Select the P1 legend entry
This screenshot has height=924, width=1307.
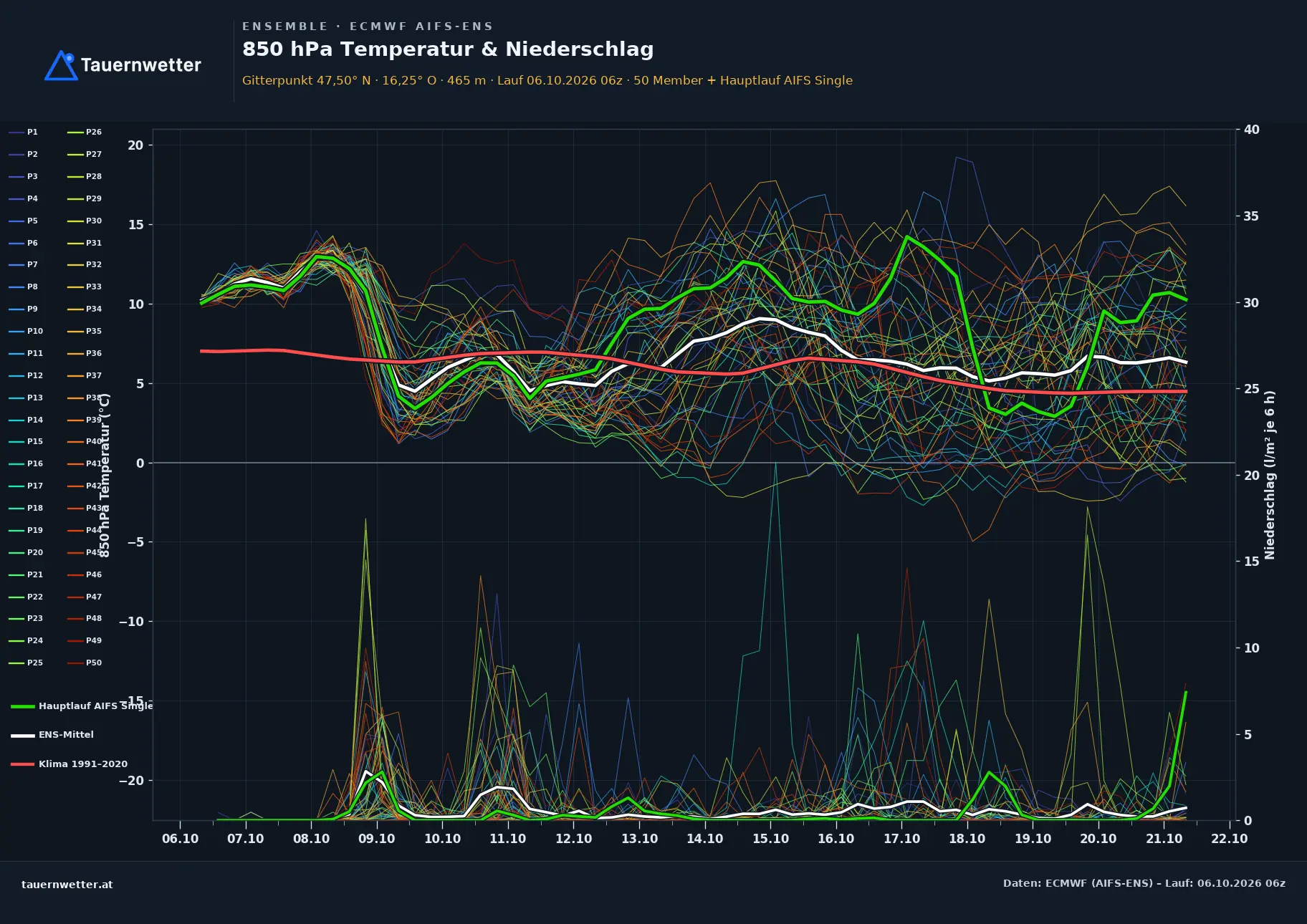pos(24,132)
